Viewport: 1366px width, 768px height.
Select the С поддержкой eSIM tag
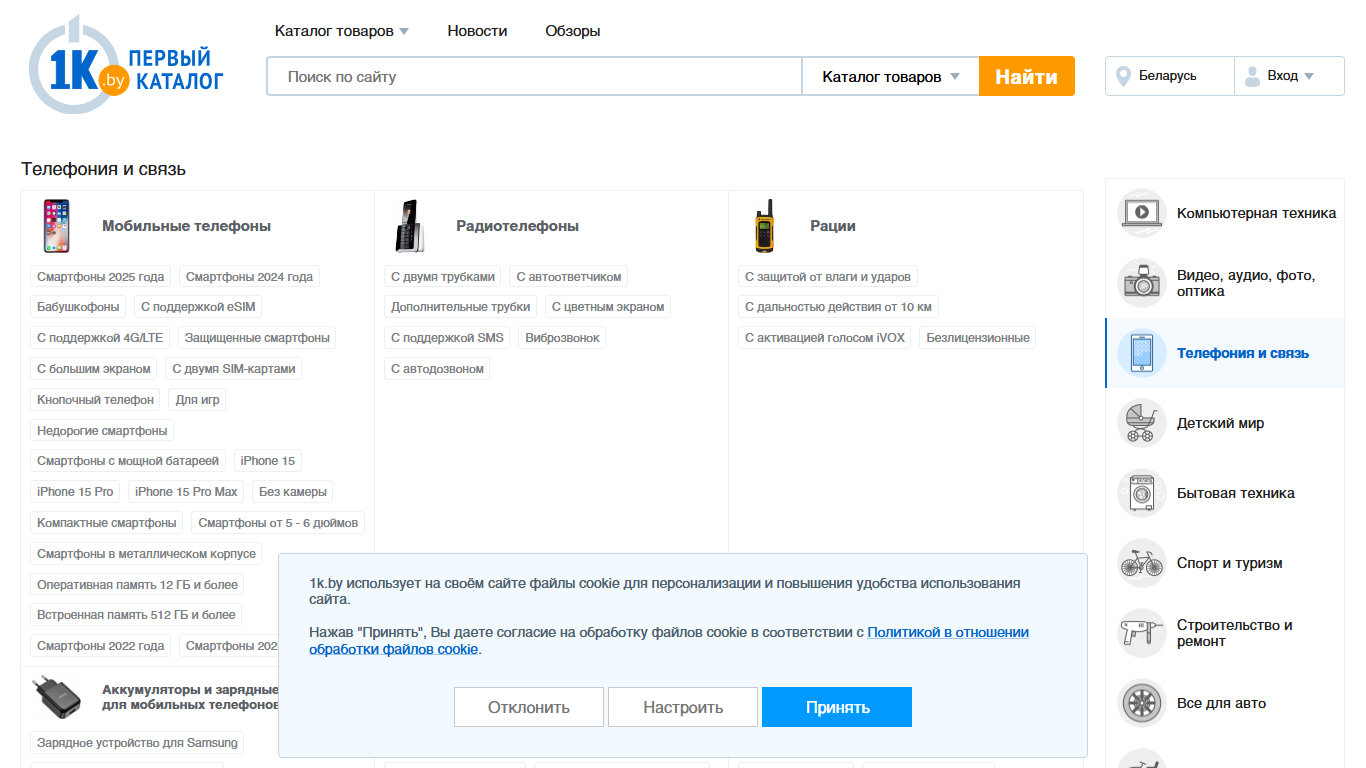click(198, 307)
